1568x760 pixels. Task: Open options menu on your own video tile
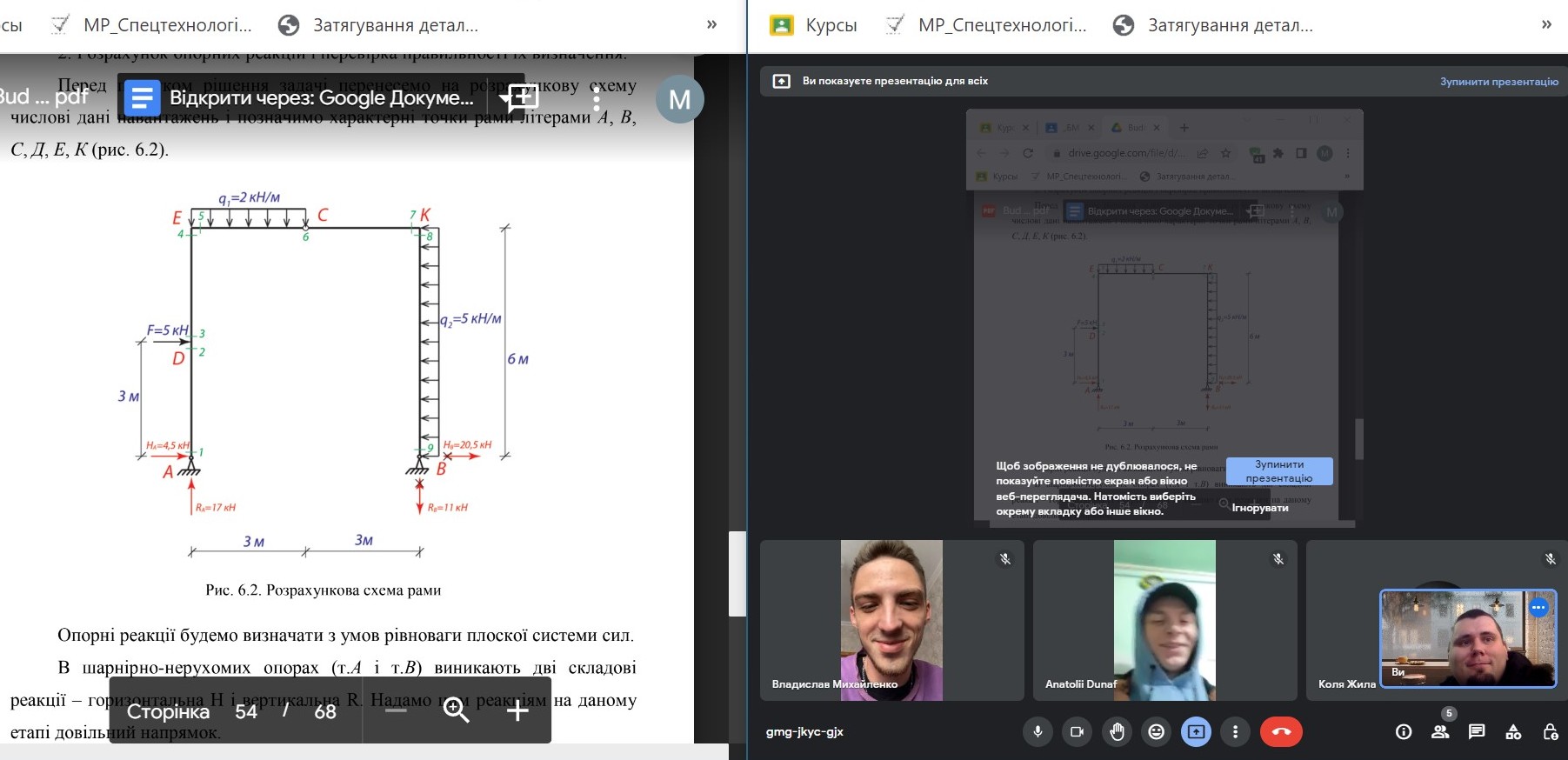(1538, 608)
